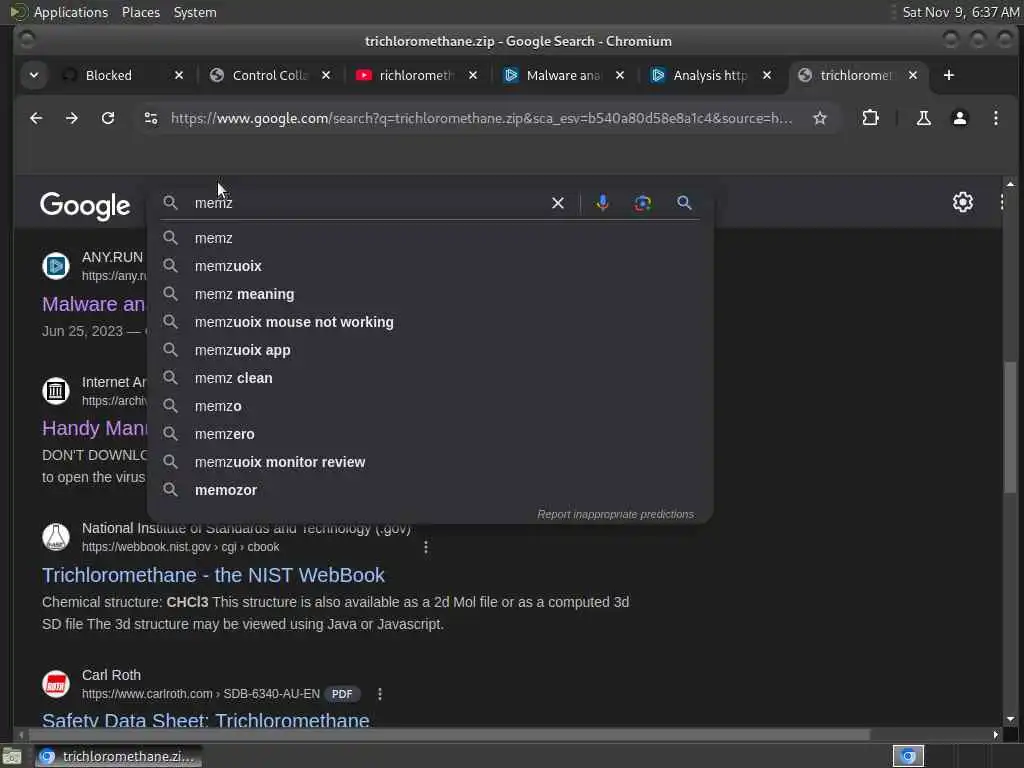Search by image with Google Lens icon
This screenshot has width=1024, height=768.
coord(643,203)
